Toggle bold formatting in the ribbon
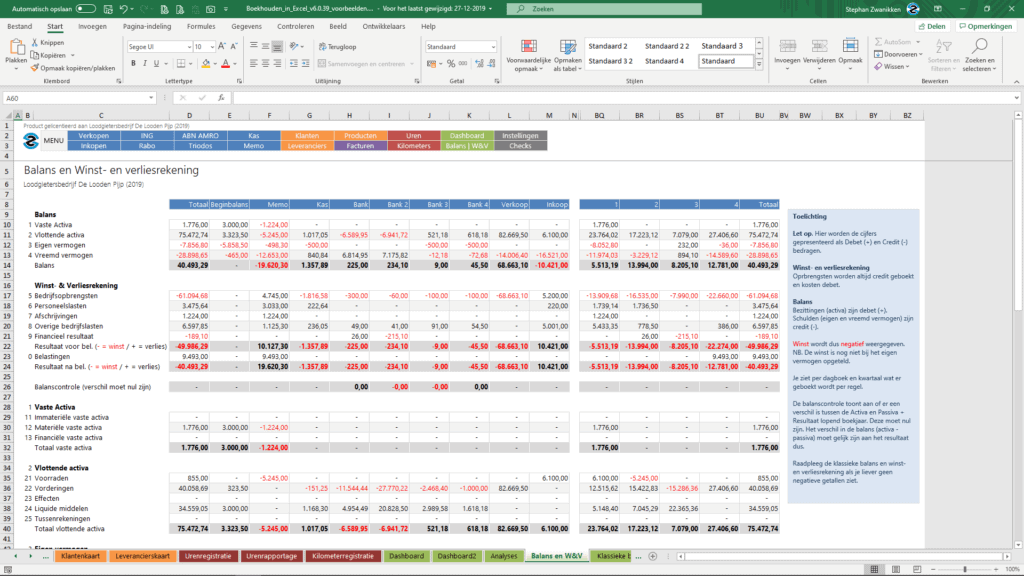The height and width of the screenshot is (576, 1024). click(x=133, y=63)
